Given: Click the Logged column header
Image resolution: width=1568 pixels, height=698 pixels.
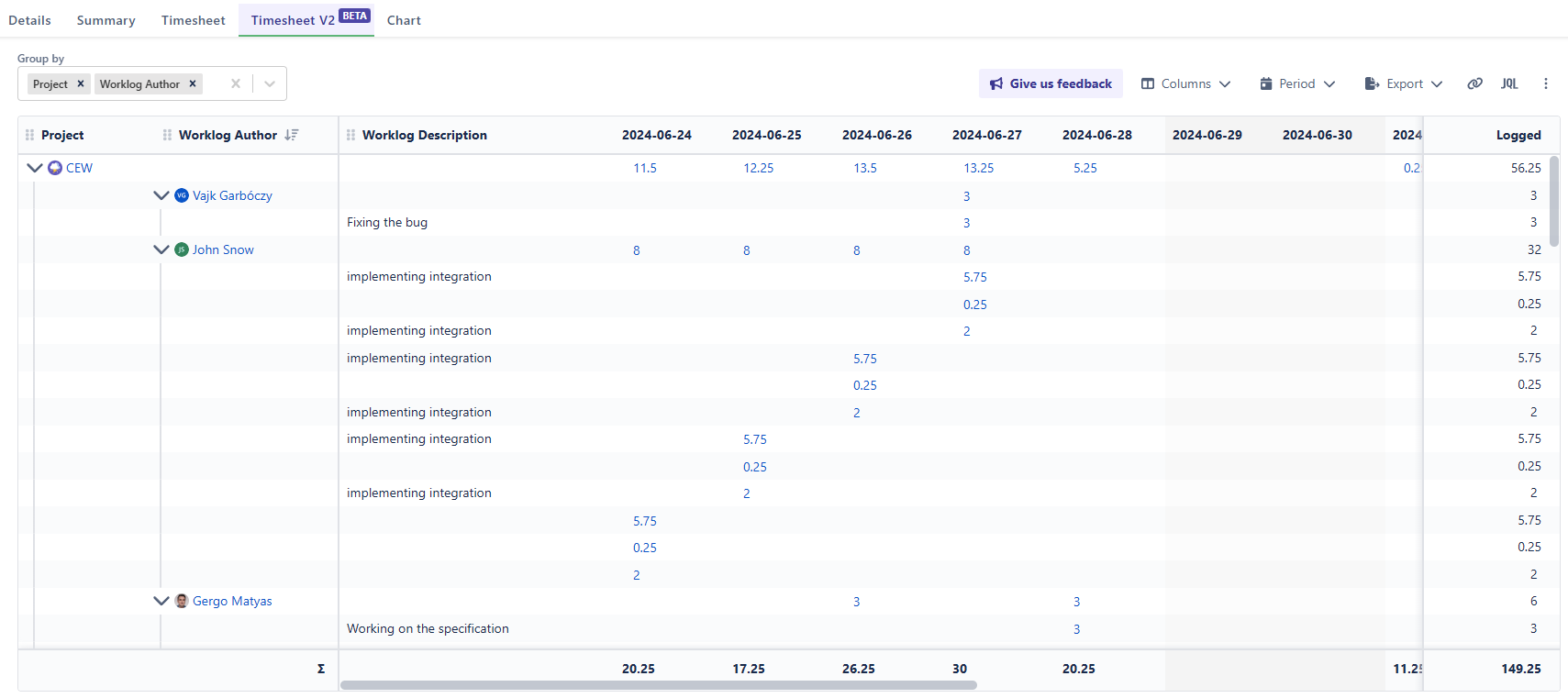Looking at the screenshot, I should [1518, 135].
